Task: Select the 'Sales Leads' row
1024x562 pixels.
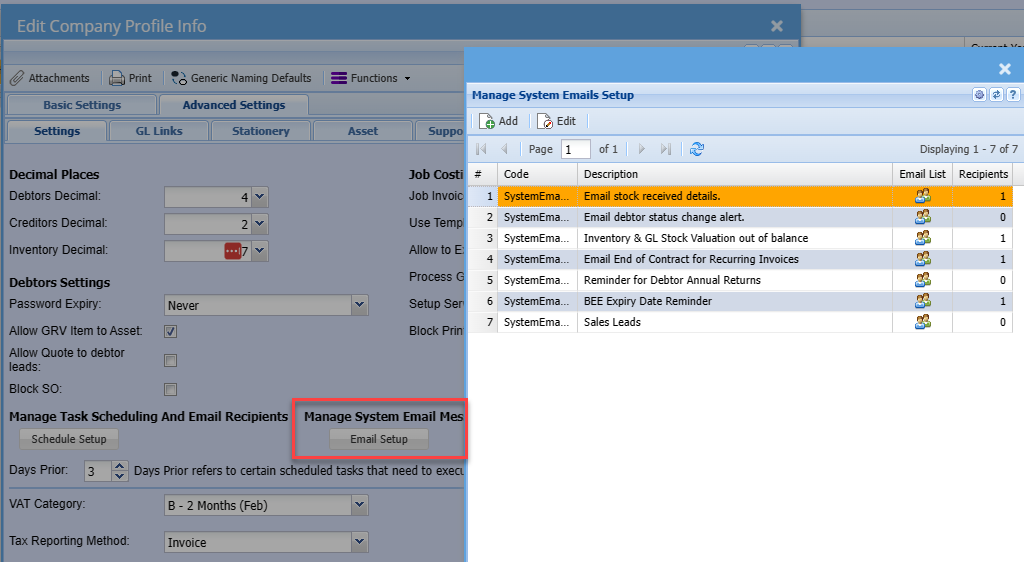Action: 741,322
